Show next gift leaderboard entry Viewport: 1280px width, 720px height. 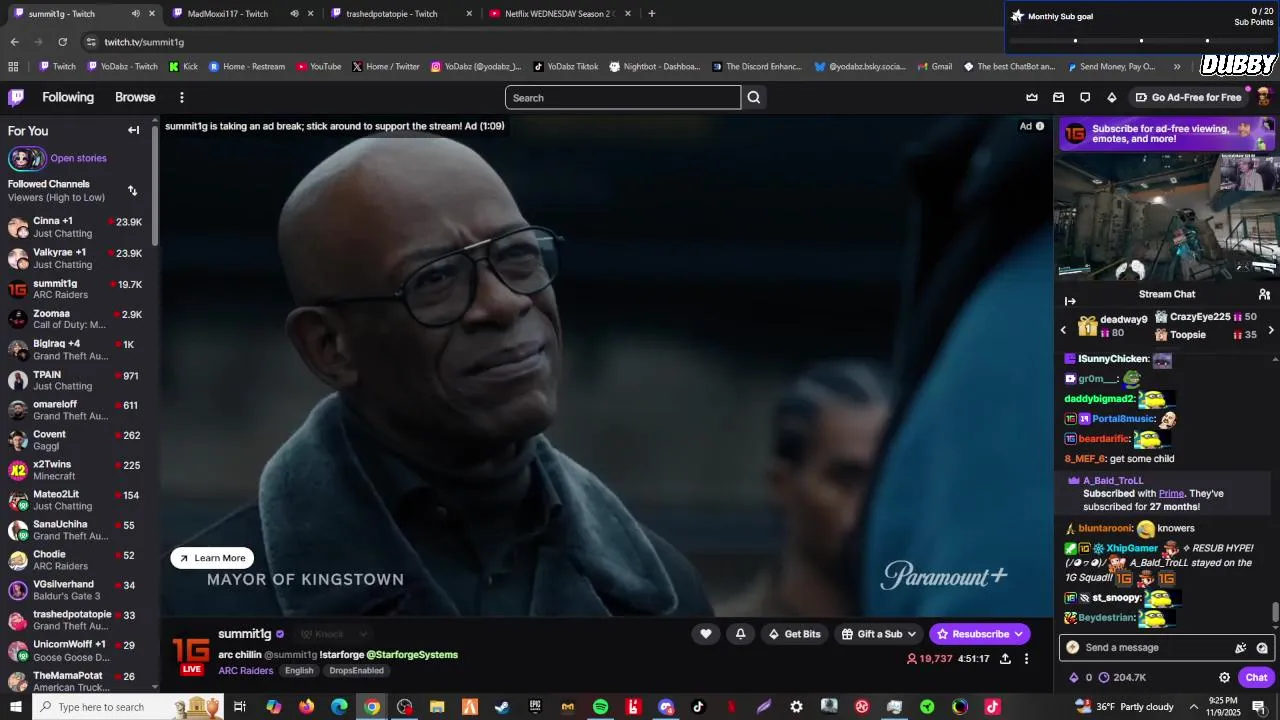(x=1271, y=329)
